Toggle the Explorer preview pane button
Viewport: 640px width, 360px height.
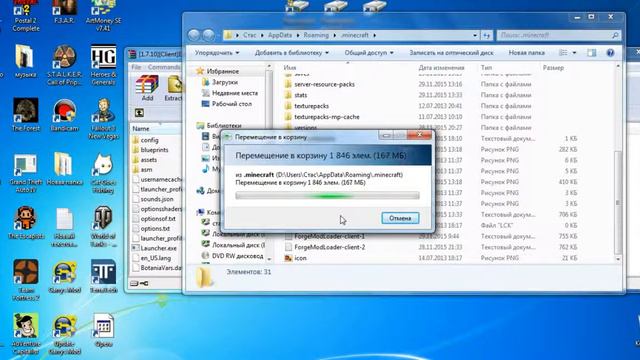591,53
